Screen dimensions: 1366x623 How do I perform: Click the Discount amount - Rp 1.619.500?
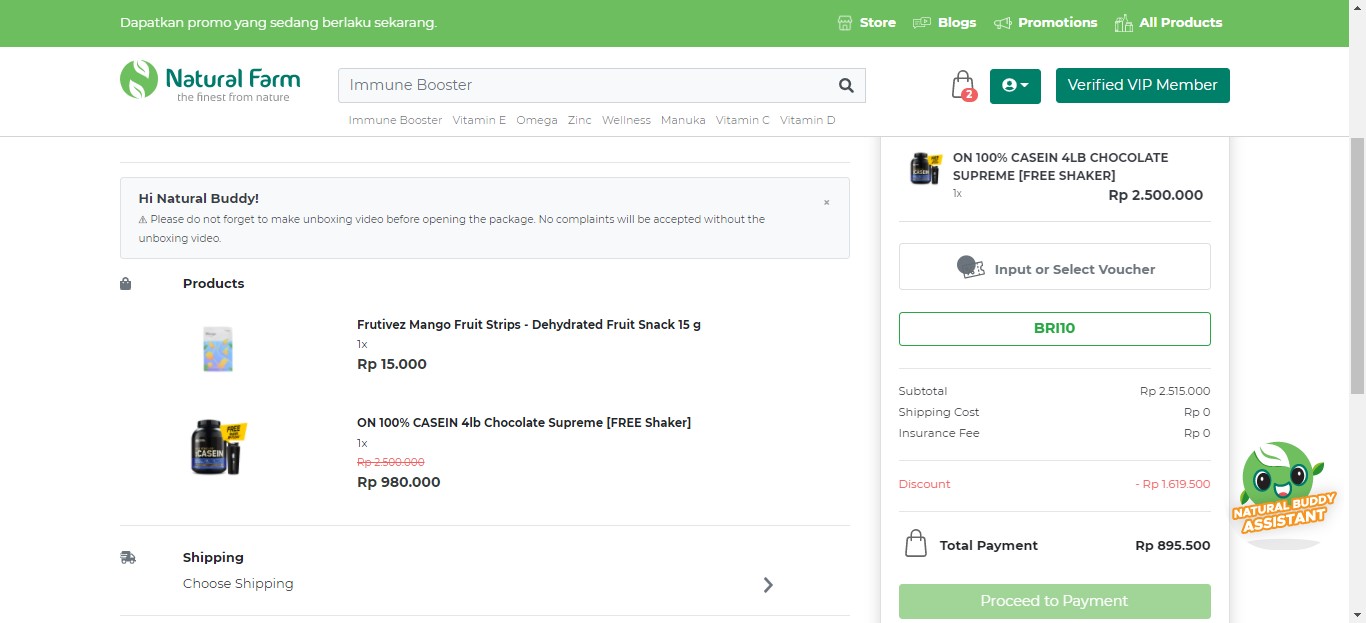tap(1173, 484)
